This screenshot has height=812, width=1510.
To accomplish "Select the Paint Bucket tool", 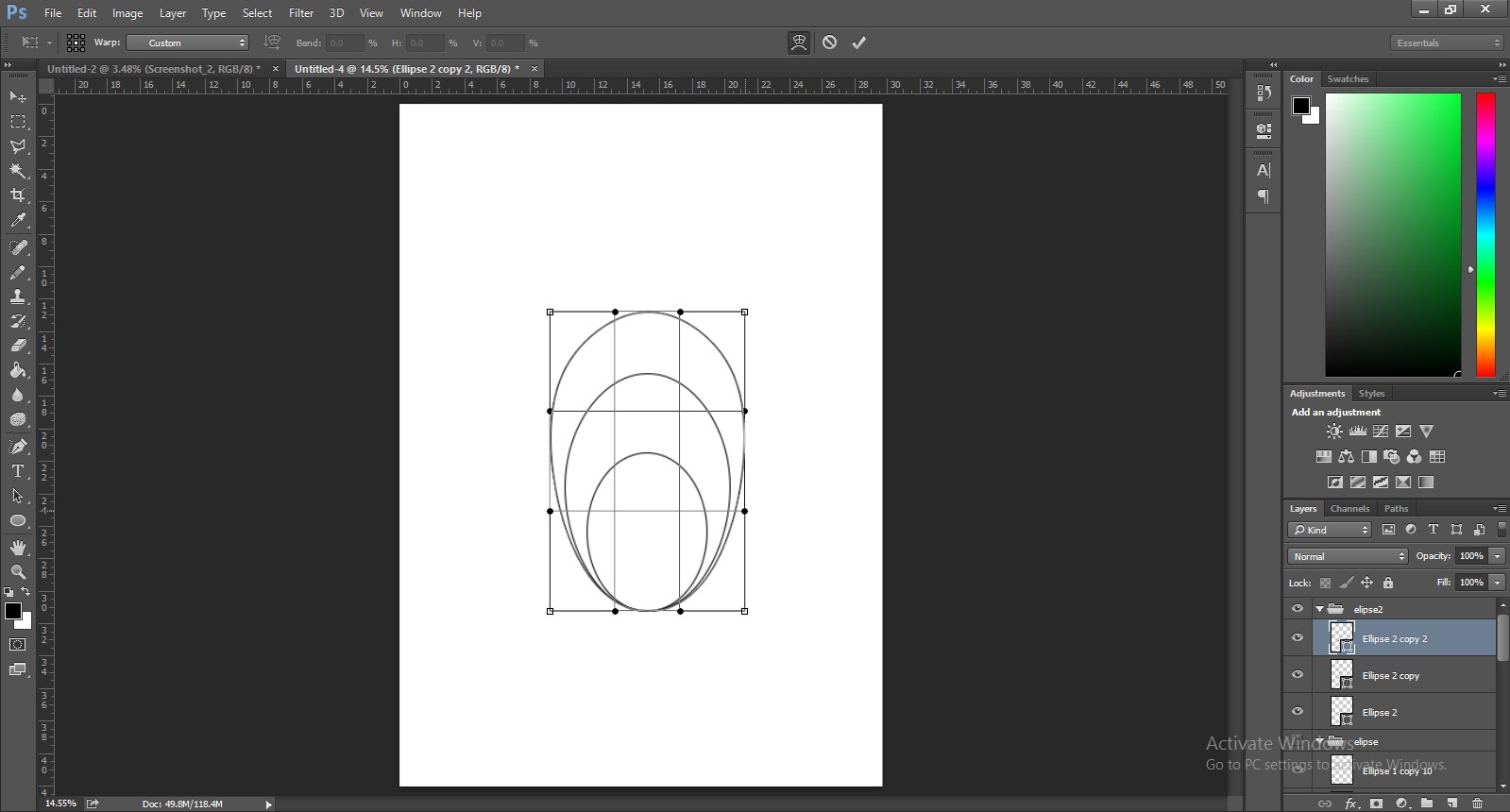I will coord(18,370).
